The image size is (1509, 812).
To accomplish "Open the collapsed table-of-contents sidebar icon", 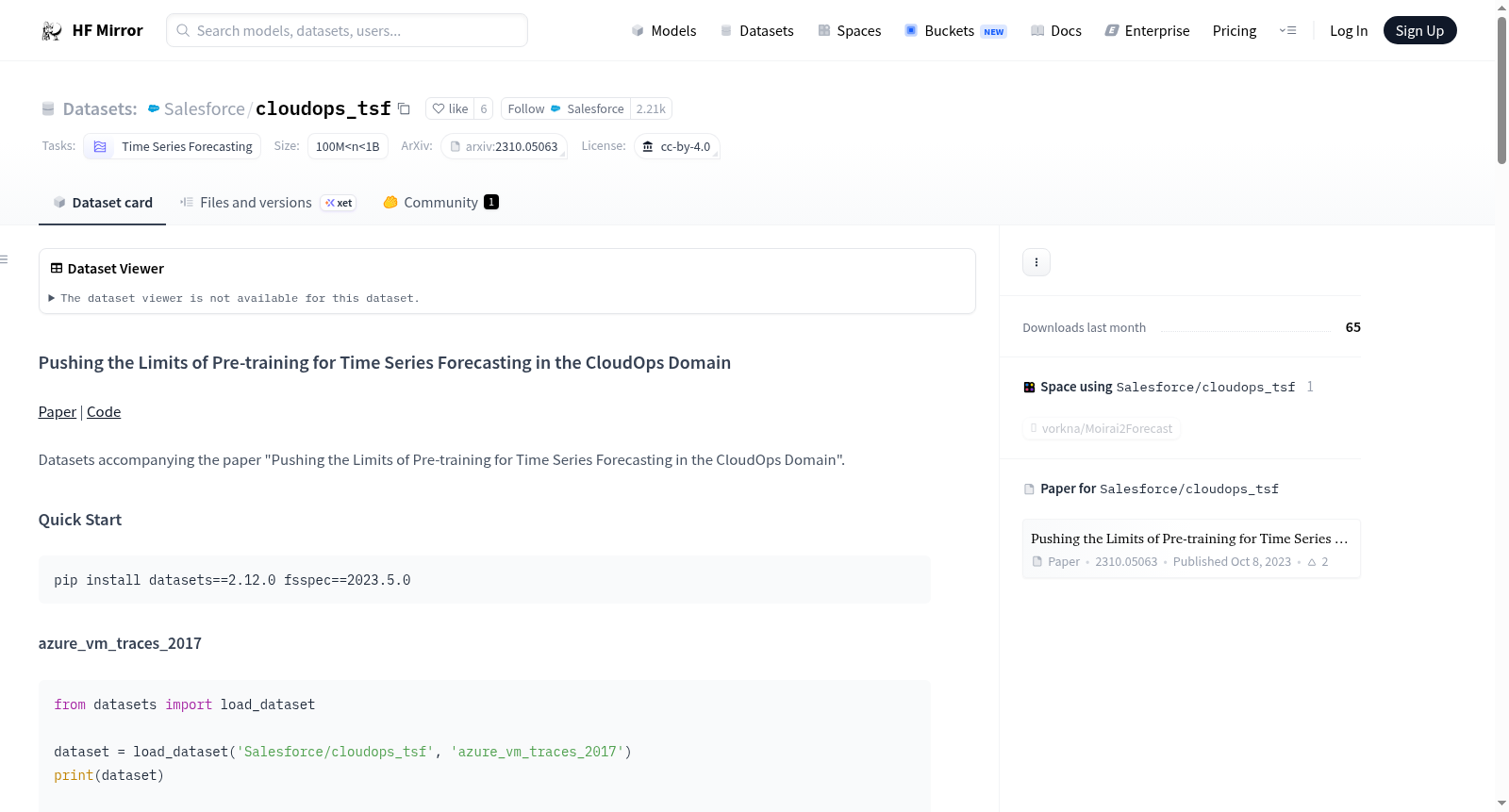I will 5,259.
